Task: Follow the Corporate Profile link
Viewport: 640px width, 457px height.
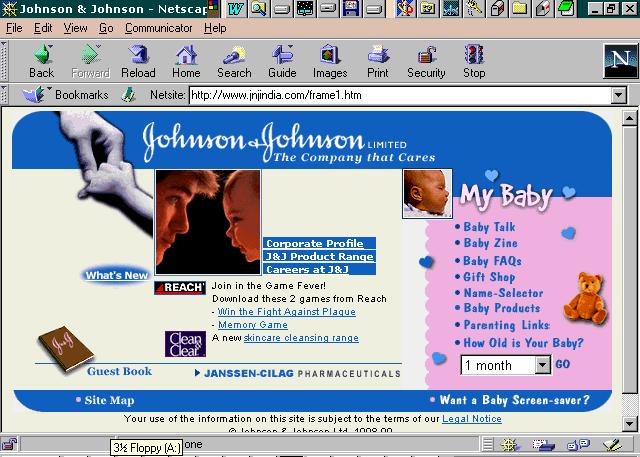Action: (314, 244)
